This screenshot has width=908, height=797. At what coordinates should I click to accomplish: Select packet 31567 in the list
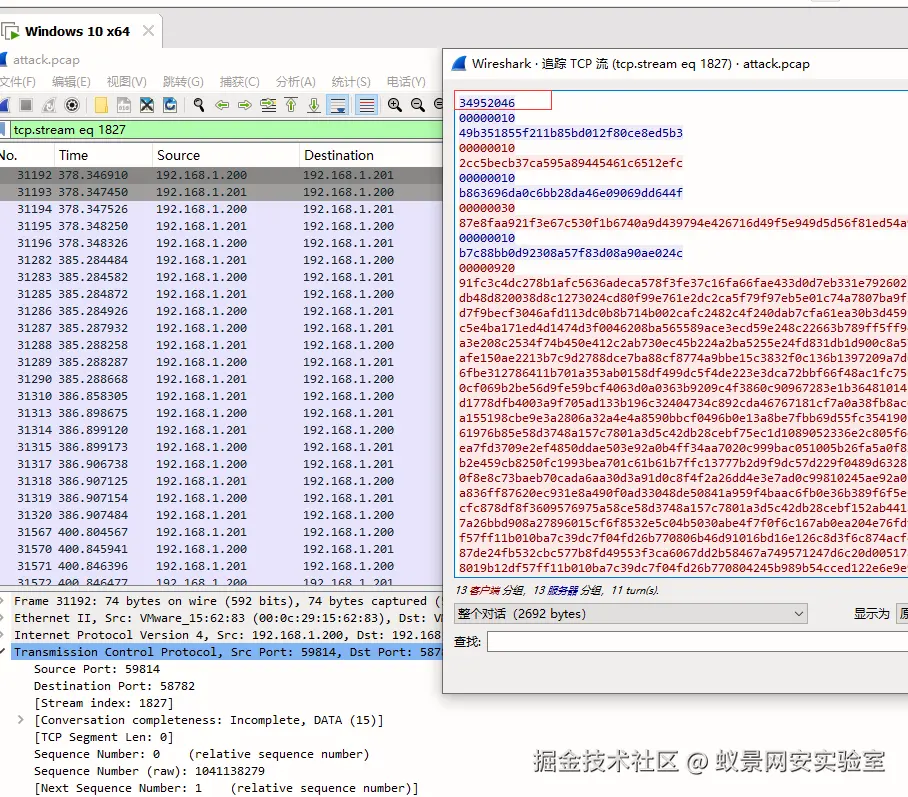[221, 532]
